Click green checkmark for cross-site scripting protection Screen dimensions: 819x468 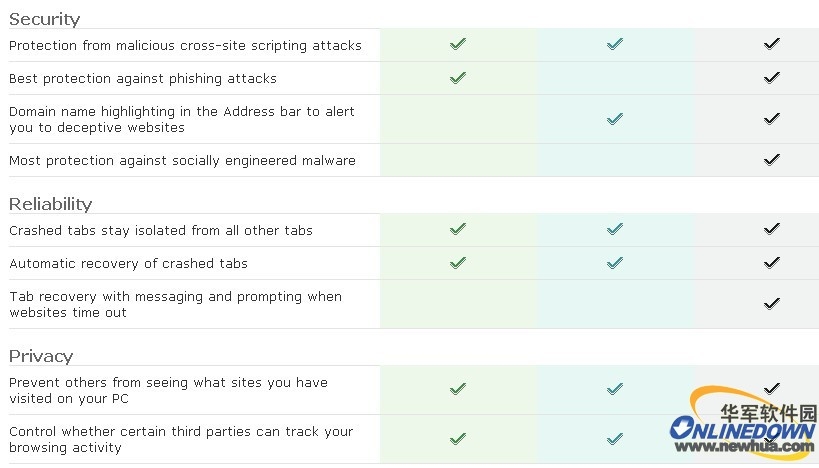point(458,44)
